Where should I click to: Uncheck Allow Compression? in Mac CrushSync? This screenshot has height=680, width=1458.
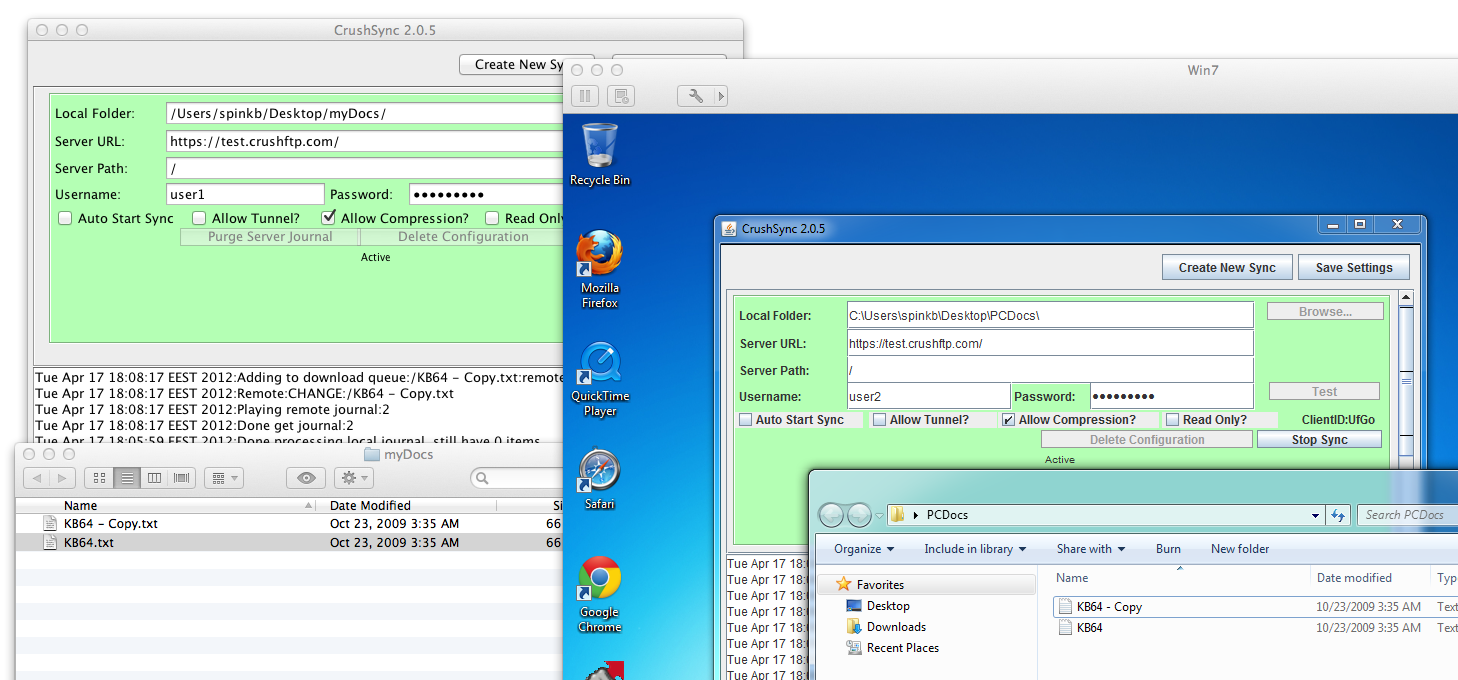[x=328, y=218]
